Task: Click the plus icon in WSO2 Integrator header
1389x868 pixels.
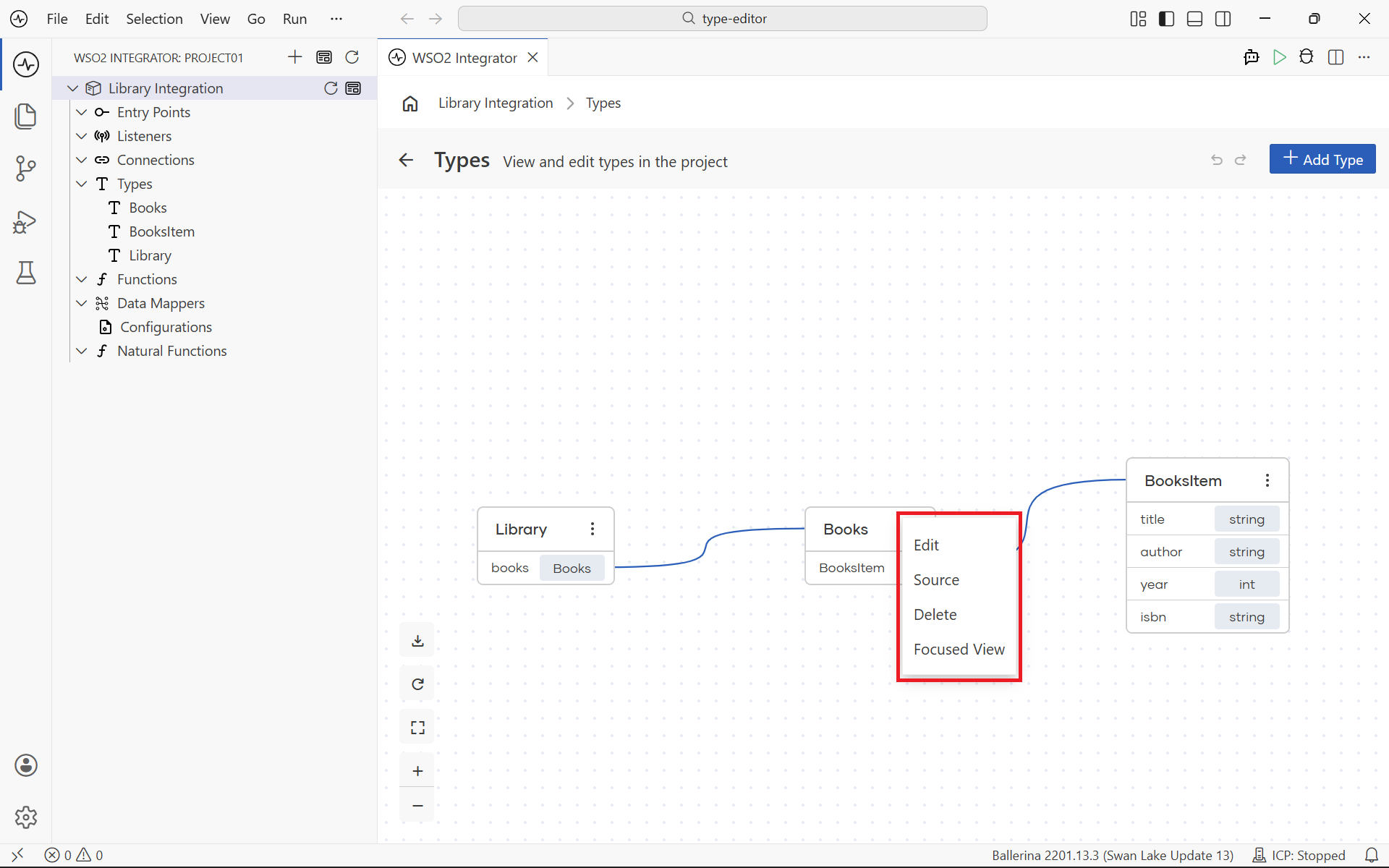Action: [x=294, y=57]
